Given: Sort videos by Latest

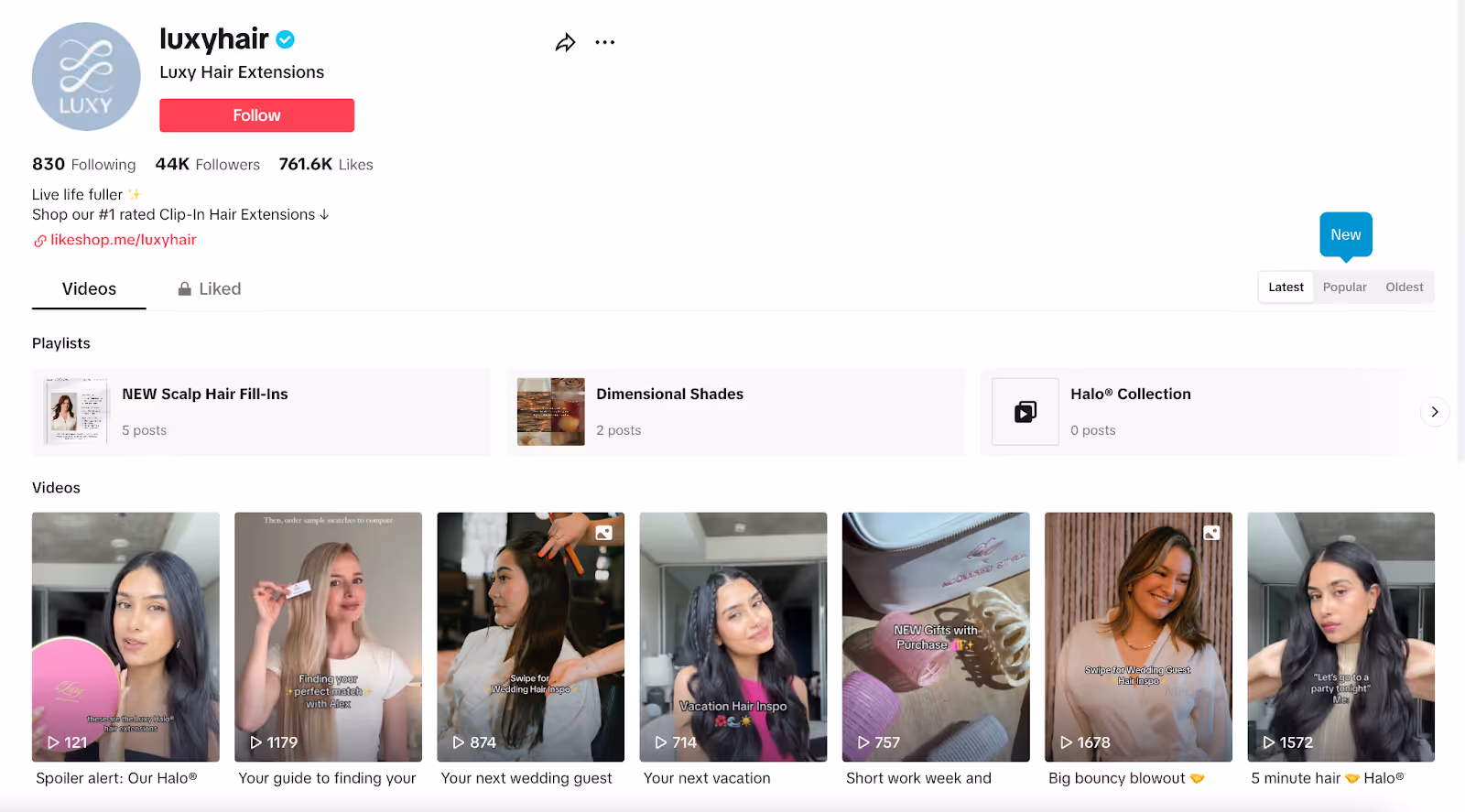Looking at the screenshot, I should 1286,287.
